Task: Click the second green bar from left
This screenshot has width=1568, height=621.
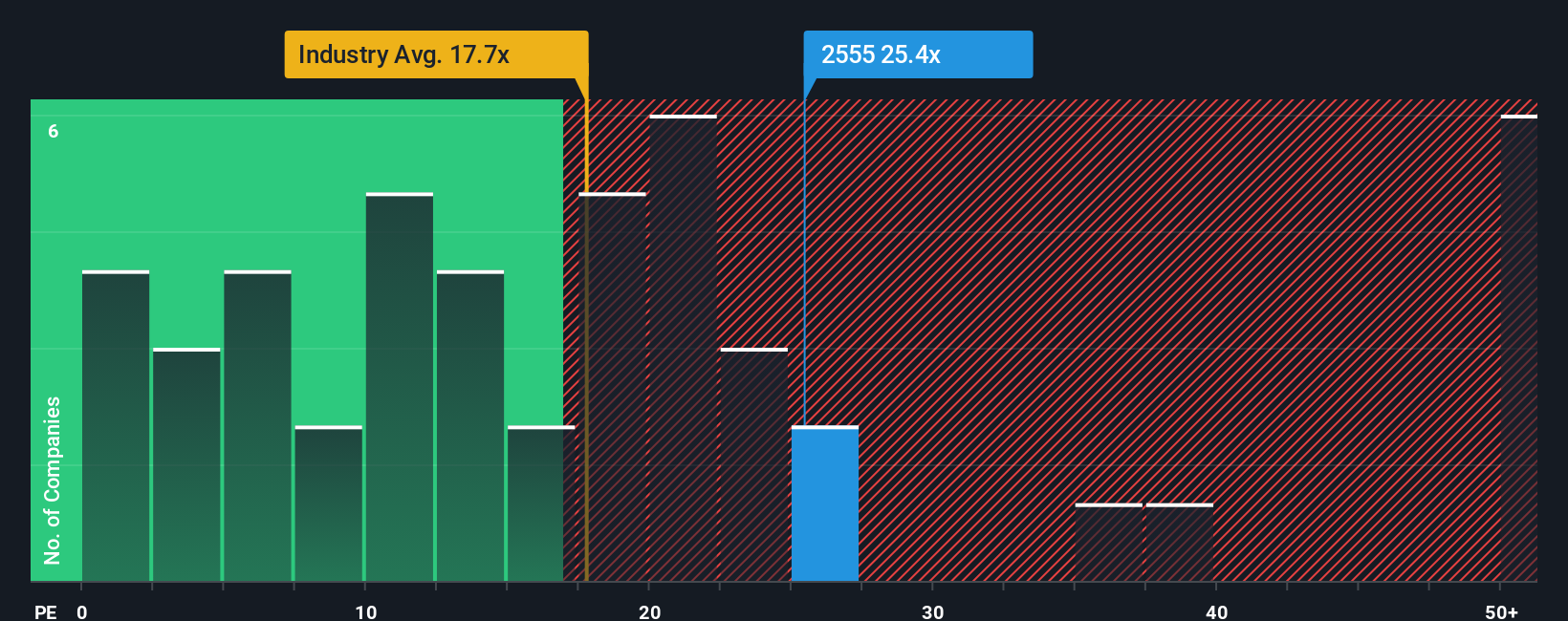Action: (x=186, y=464)
